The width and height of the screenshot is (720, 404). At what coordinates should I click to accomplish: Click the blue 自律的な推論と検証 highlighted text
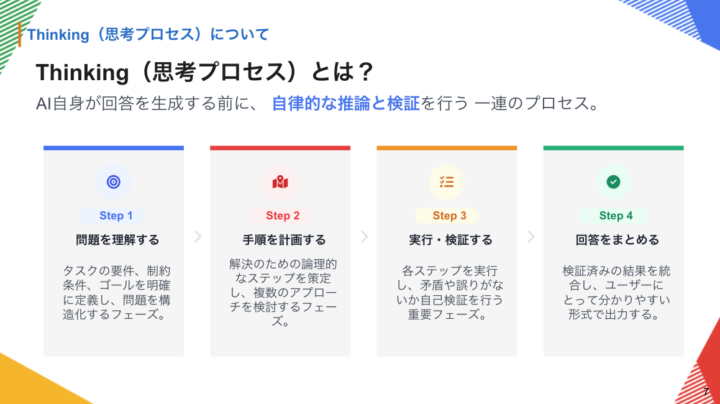[345, 102]
